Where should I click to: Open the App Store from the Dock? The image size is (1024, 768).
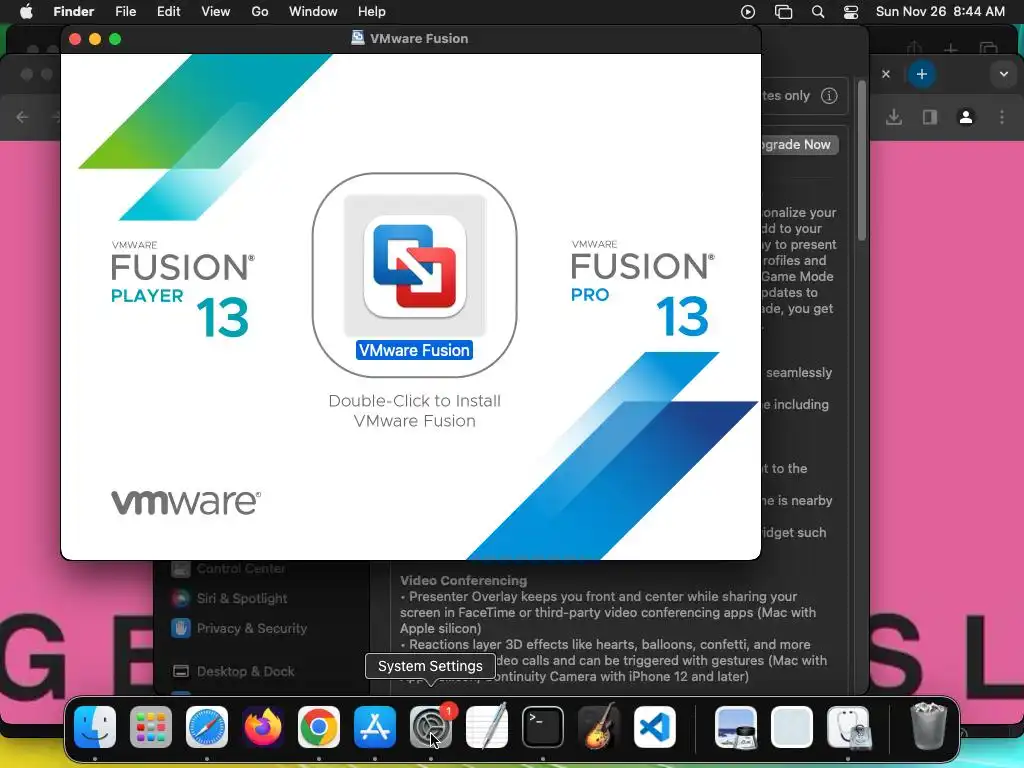click(x=375, y=727)
